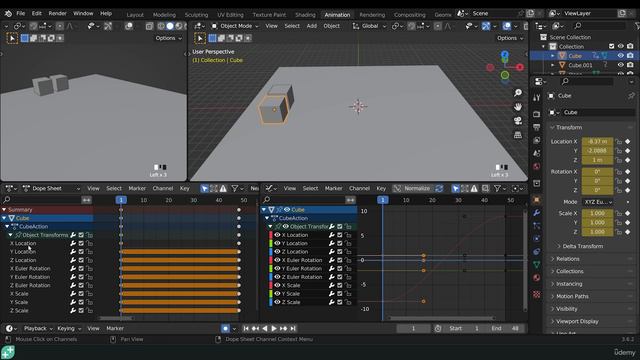Viewport: 640px width, 360px height.
Task: Toggle Z Euler Rotation eye in Graph Editor
Action: [x=278, y=277]
